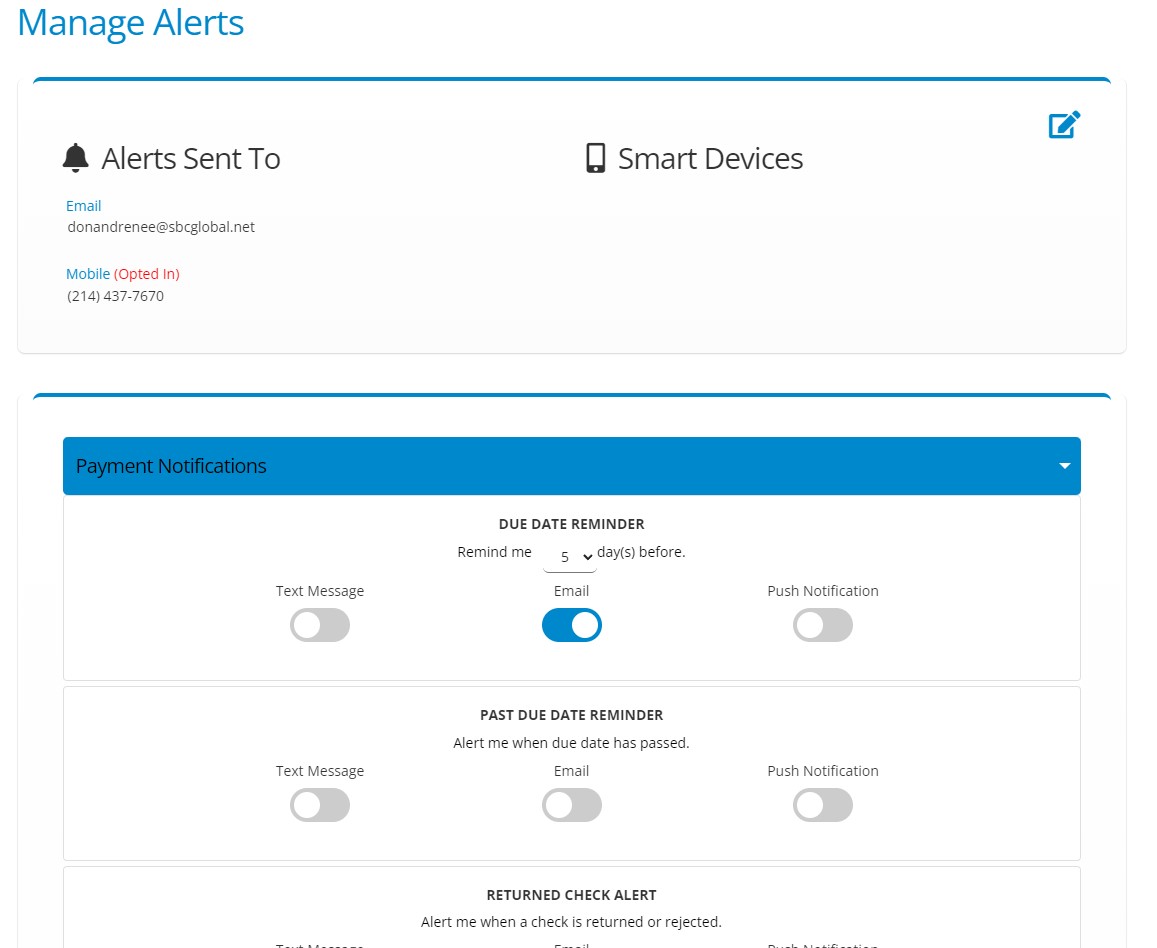Screen dimensions: 1157x948
Task: Click the smartphone icon beside Smart Devices
Action: click(596, 158)
